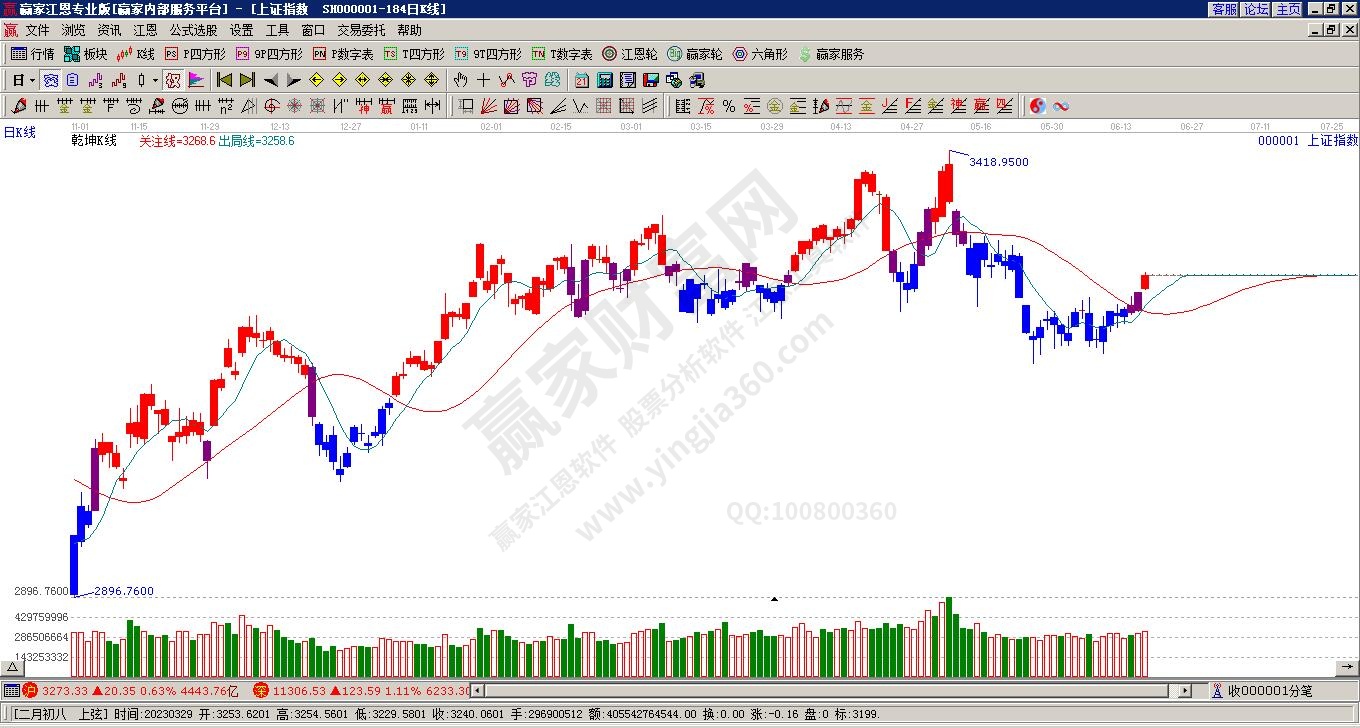
Task: Open the calculator icon in toolbar
Action: (605, 80)
